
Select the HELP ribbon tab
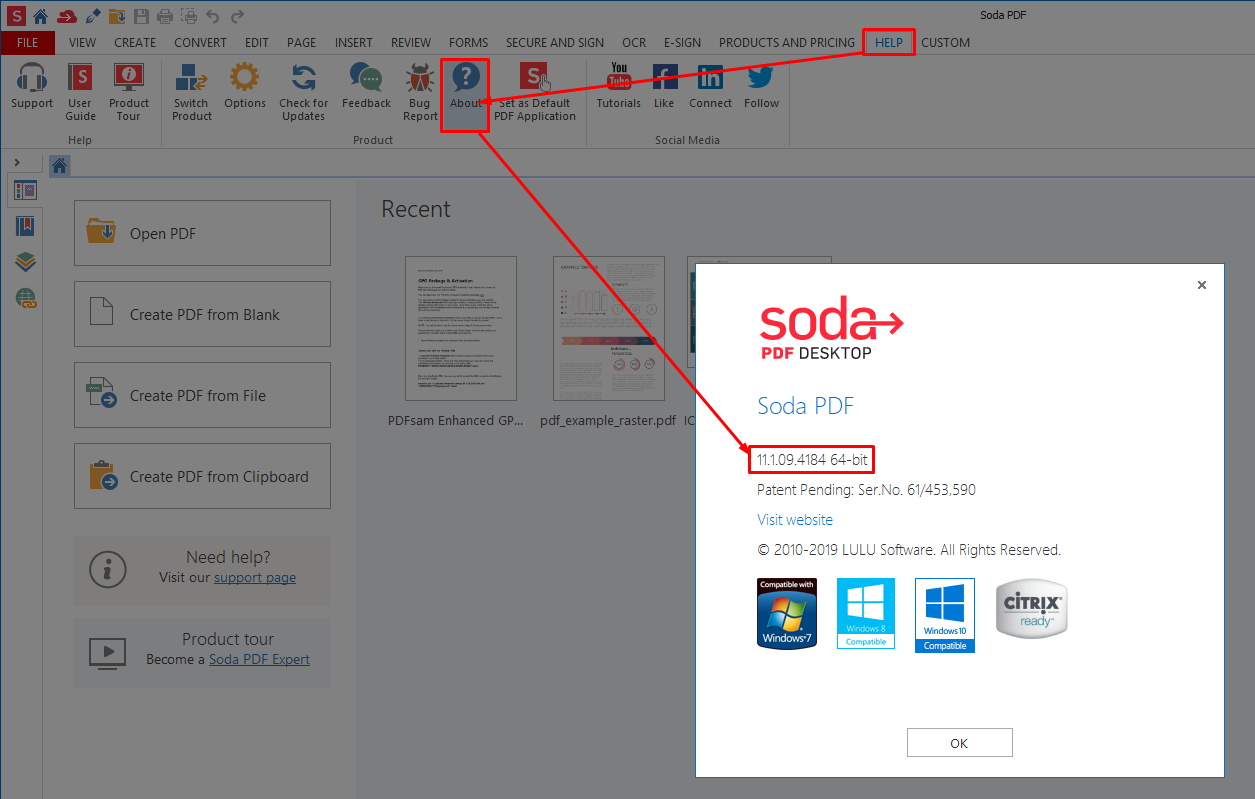point(888,43)
